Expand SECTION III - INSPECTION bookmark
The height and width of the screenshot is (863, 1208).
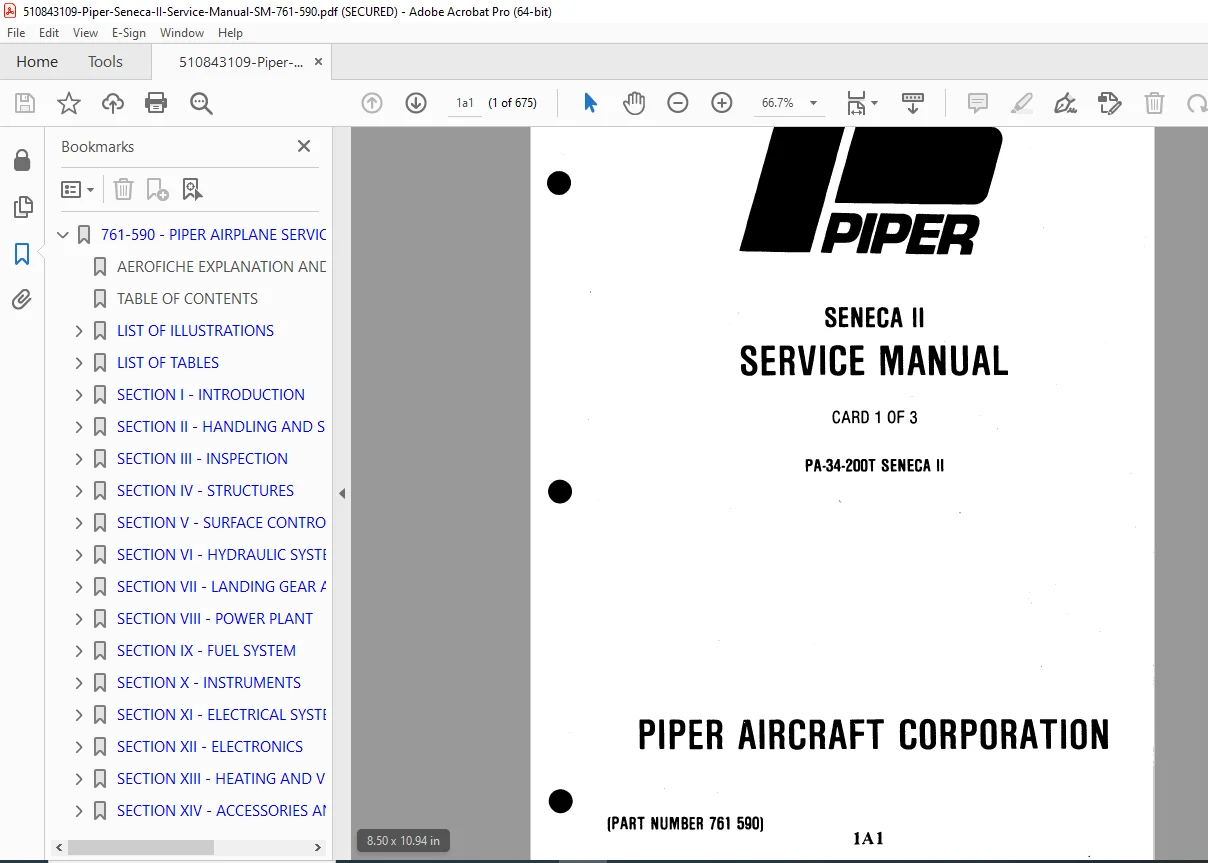click(x=80, y=459)
